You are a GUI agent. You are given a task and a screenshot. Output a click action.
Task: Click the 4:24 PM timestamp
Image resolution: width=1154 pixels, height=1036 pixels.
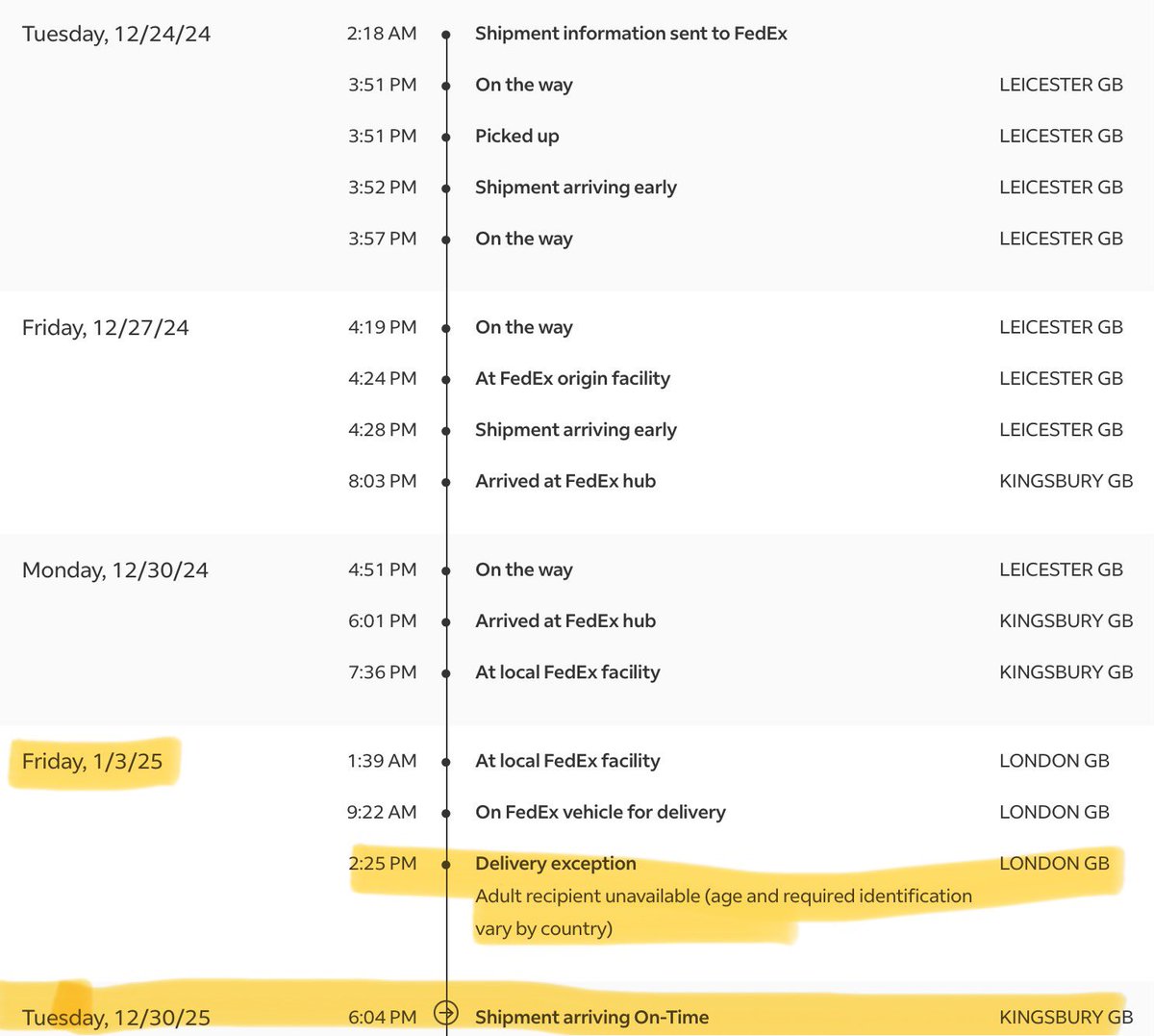click(383, 378)
